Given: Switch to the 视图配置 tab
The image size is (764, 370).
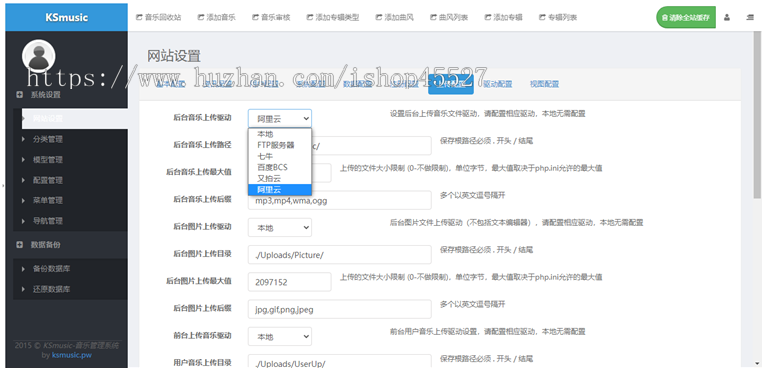Looking at the screenshot, I should tap(544, 84).
